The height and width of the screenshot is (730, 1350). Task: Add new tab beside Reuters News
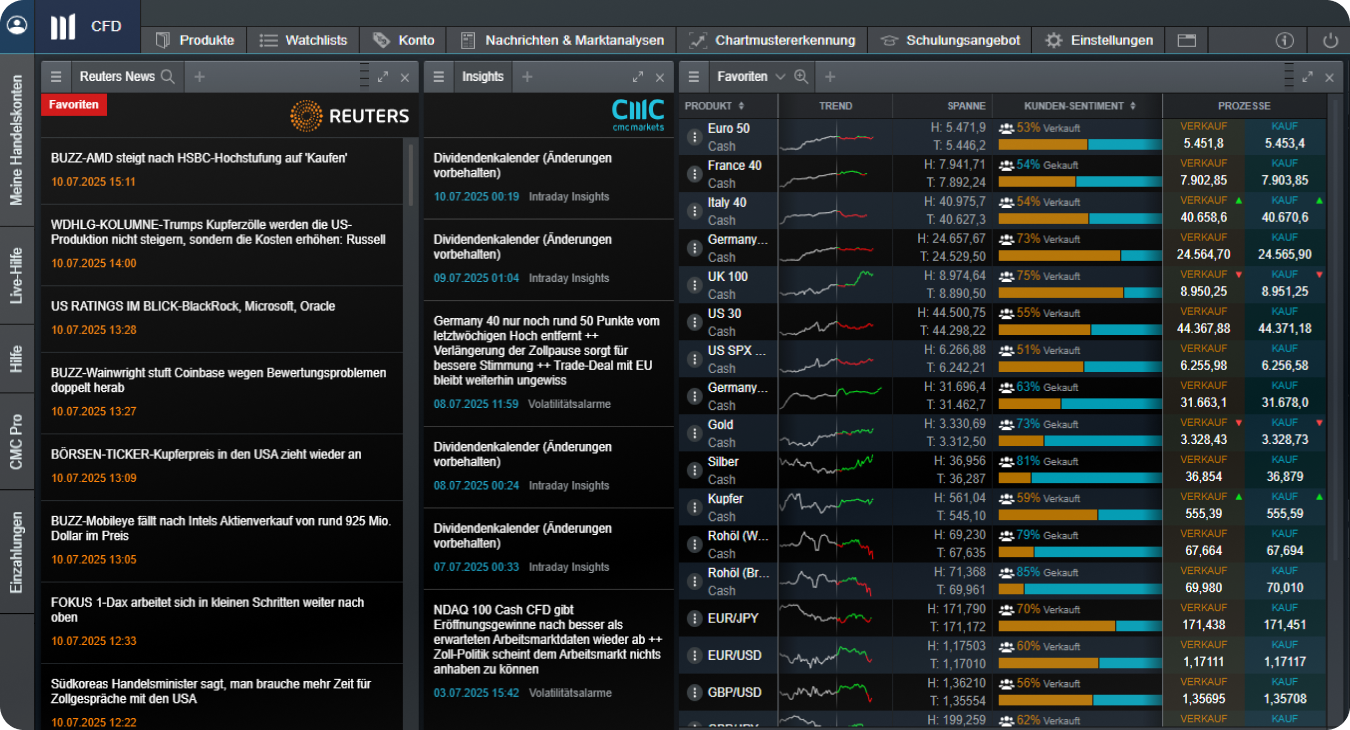coord(199,76)
